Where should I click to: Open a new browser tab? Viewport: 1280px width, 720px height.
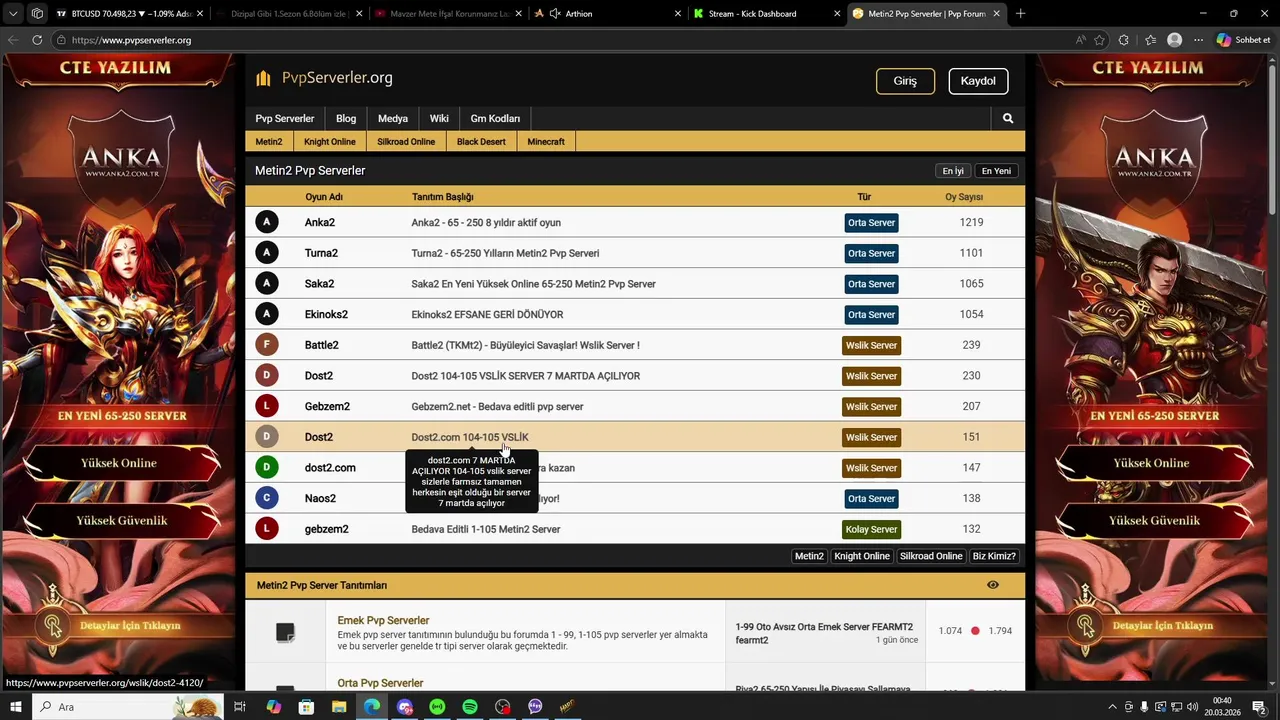pyautogui.click(x=1020, y=14)
